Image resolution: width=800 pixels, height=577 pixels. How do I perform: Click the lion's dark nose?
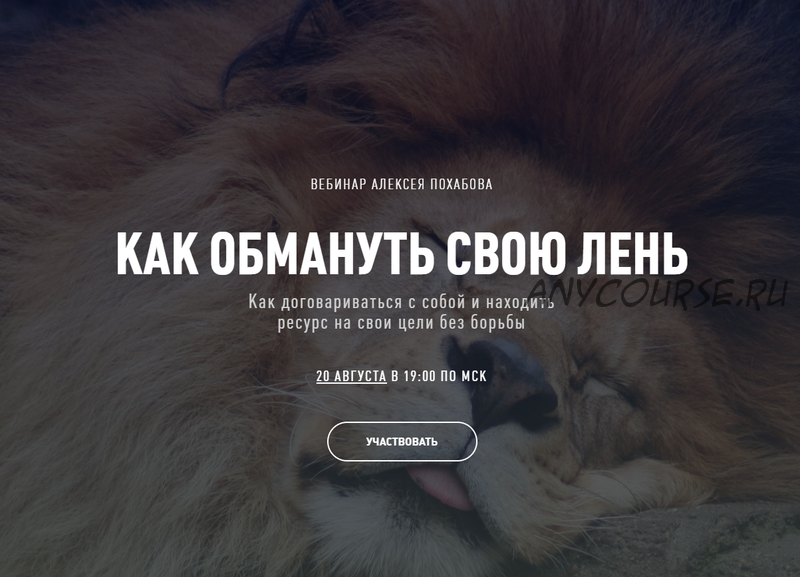click(x=503, y=380)
